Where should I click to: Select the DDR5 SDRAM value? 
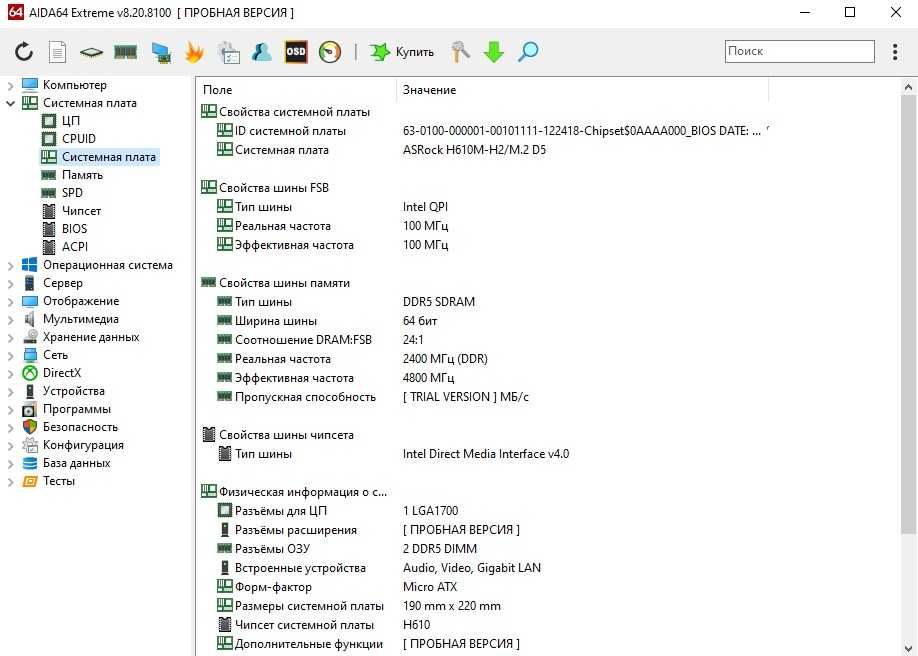click(439, 302)
